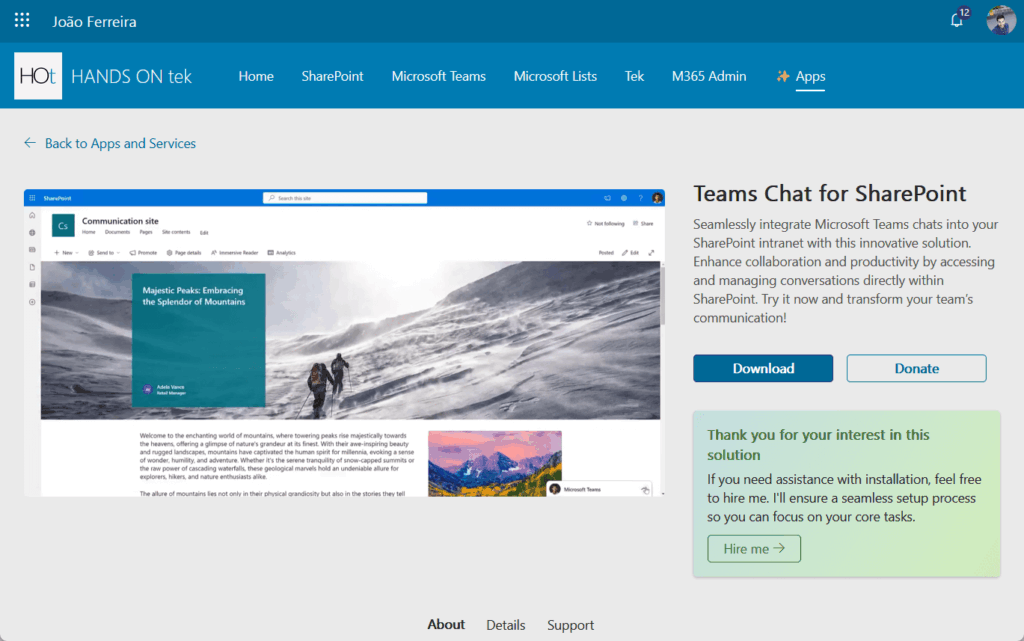Screen dimensions: 1024x641
Task: Switch to the Details tab
Action: (505, 625)
